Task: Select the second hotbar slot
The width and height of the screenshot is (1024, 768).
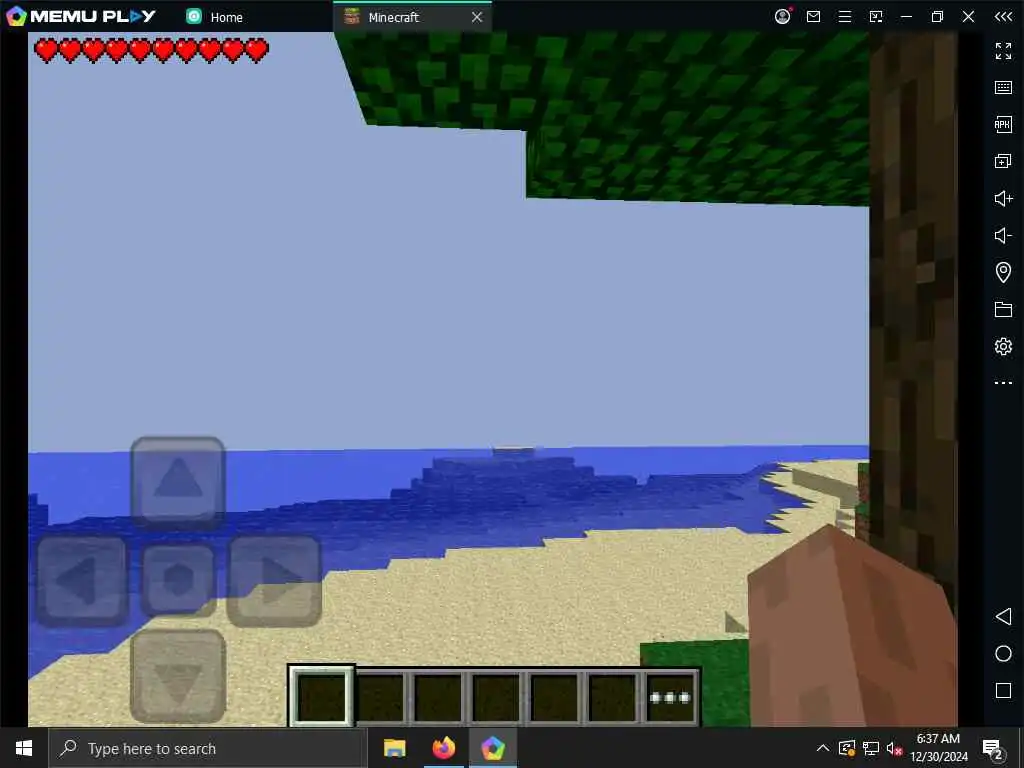Action: point(380,697)
